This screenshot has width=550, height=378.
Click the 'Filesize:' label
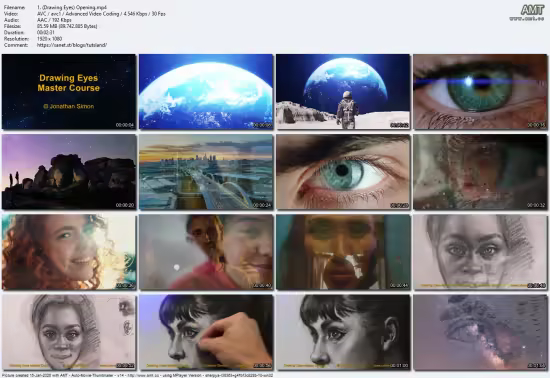(x=13, y=26)
